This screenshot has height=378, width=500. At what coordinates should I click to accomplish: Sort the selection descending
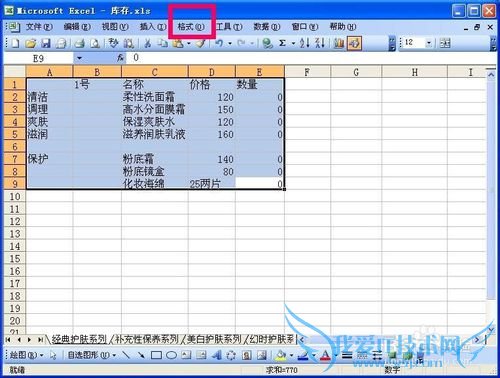(320, 43)
